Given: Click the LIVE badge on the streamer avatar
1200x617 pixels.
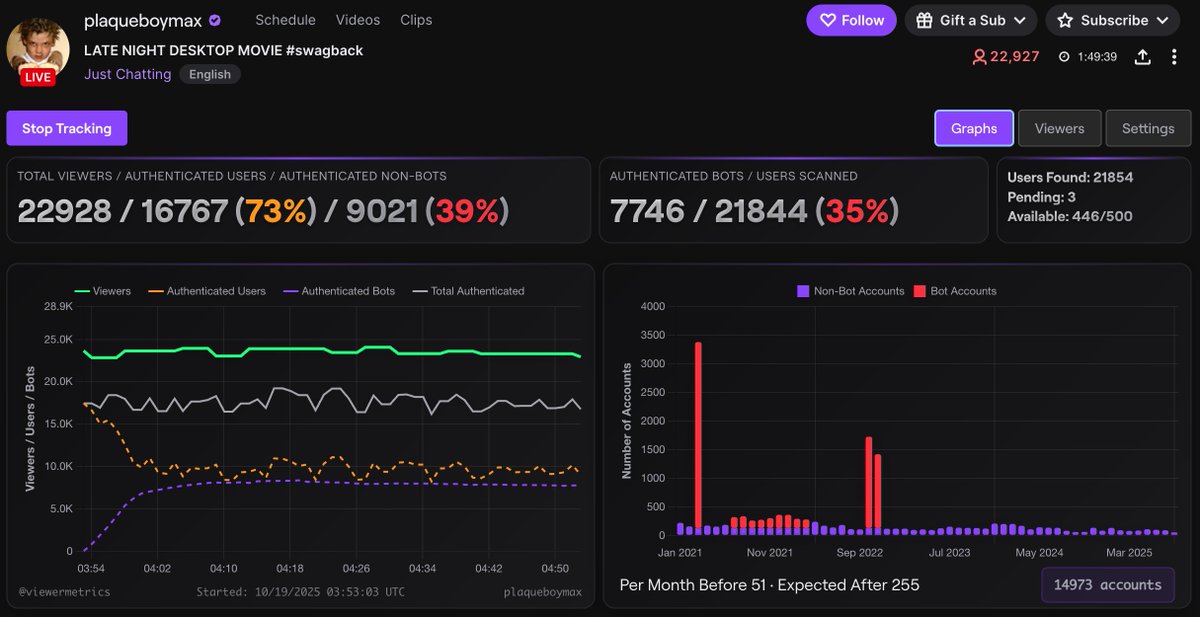Looking at the screenshot, I should (37, 75).
